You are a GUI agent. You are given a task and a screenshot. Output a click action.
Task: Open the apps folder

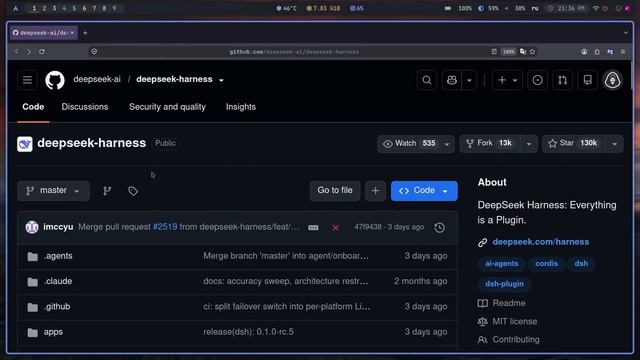(53, 332)
